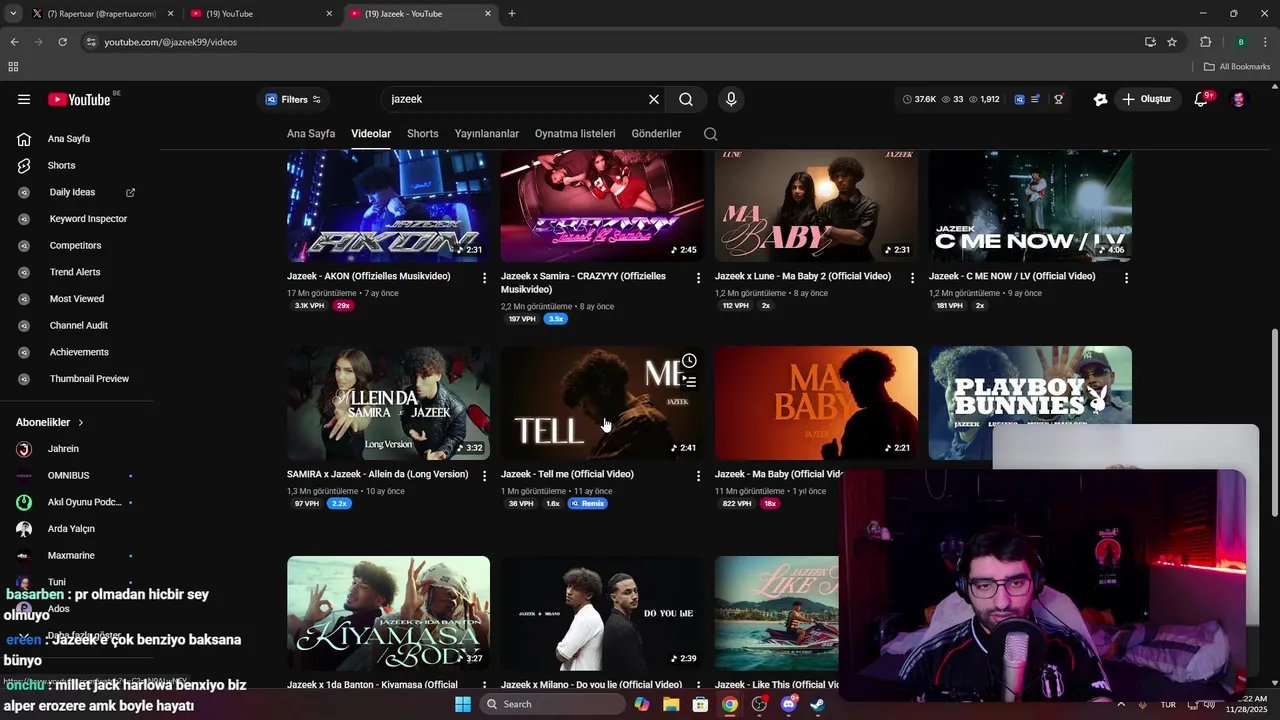
Task: Play the KIYAMASA / BODY thumbnail
Action: pos(388,612)
